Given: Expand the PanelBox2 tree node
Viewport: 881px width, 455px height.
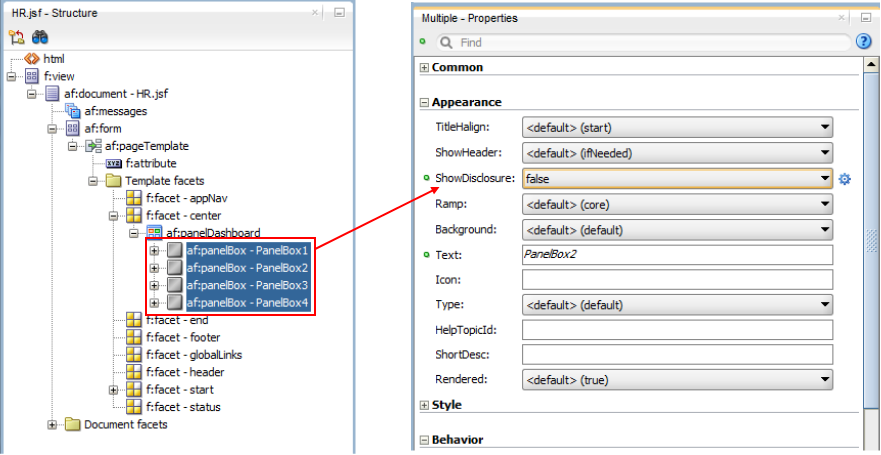Looking at the screenshot, I should pos(154,267).
